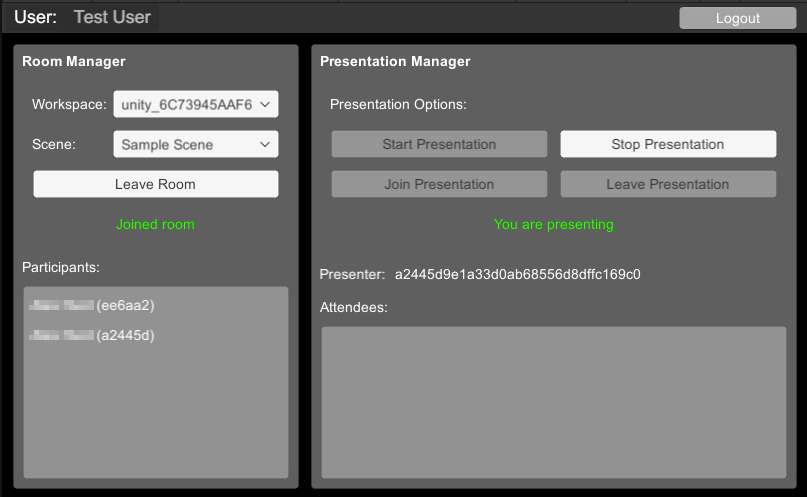This screenshot has height=497, width=807.
Task: Click the Start Presentation button
Action: (x=439, y=144)
